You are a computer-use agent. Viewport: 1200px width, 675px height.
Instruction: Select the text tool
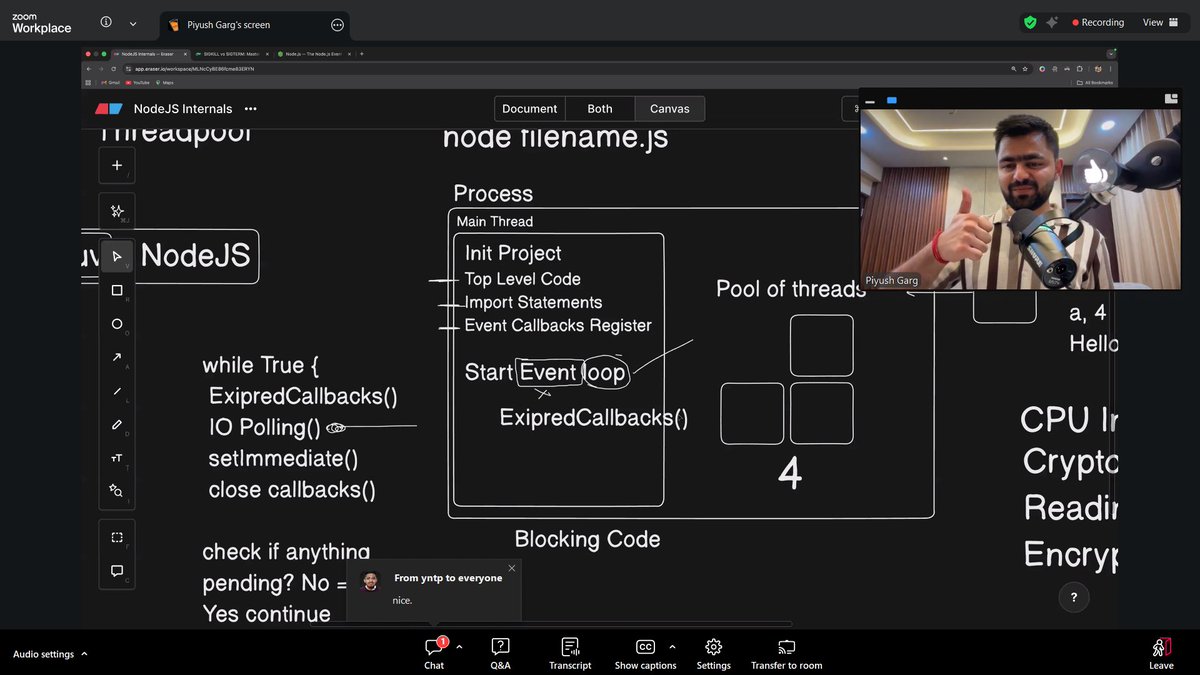pos(117,458)
